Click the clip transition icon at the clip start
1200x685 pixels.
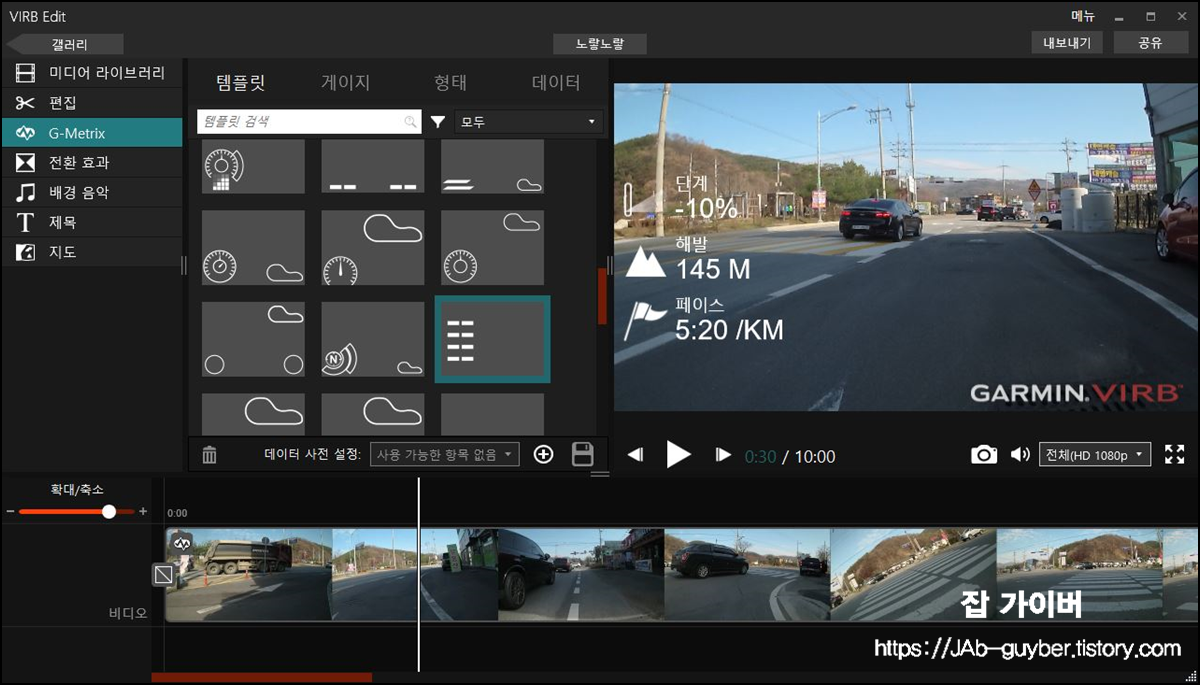[164, 575]
